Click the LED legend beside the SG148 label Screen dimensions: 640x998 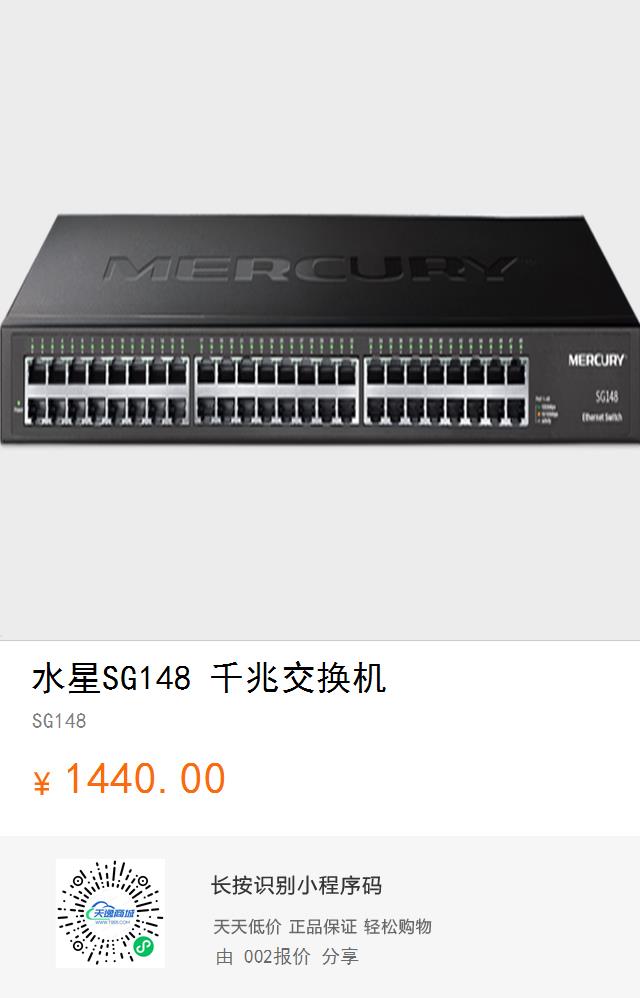pos(546,409)
